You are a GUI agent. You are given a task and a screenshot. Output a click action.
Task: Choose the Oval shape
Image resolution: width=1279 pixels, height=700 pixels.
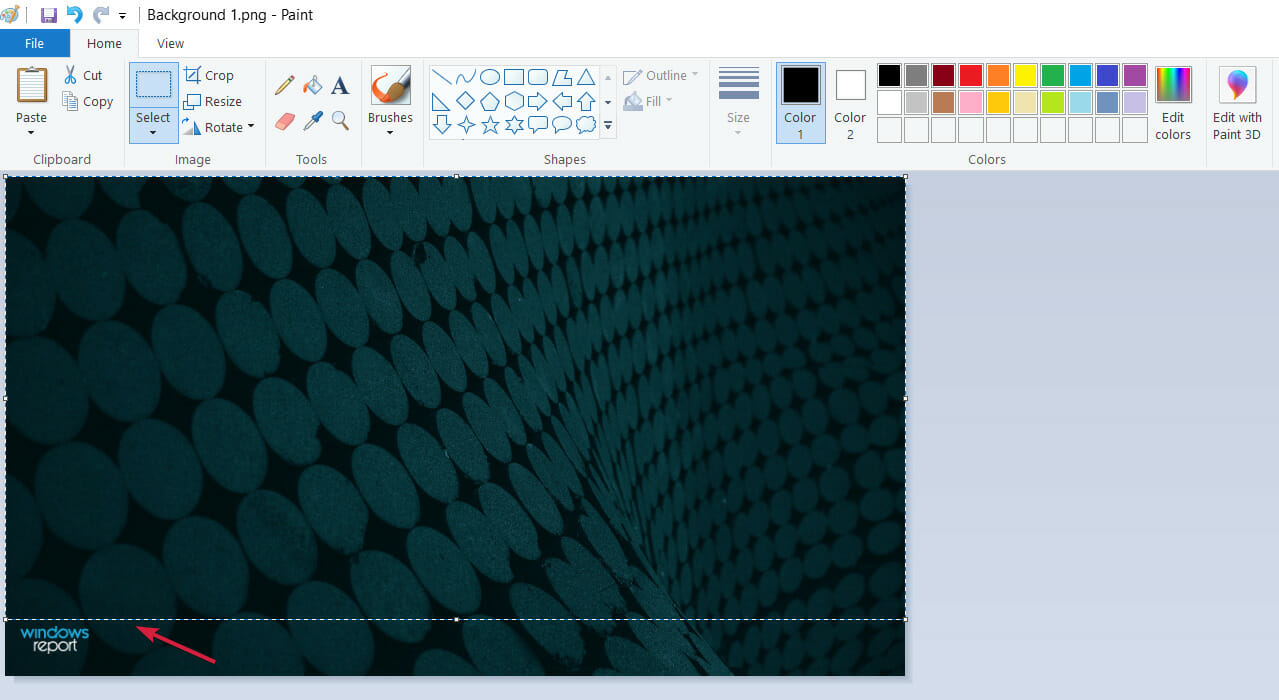coord(490,77)
